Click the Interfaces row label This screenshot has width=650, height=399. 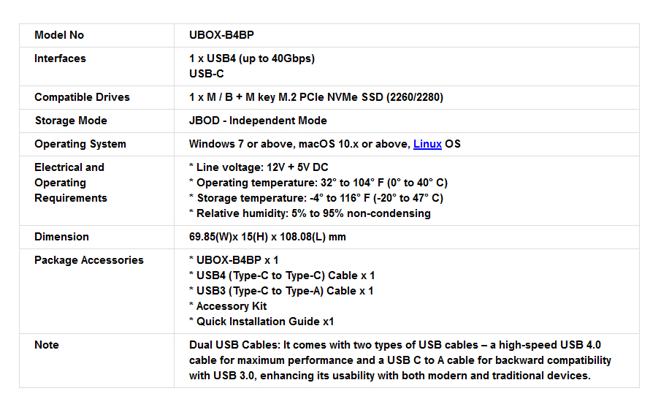coord(60,58)
